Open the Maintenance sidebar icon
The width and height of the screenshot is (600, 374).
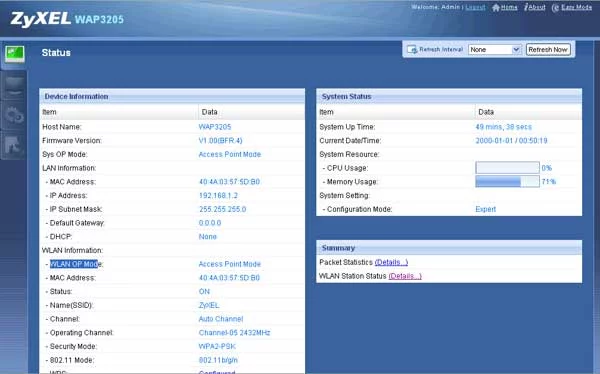14,145
